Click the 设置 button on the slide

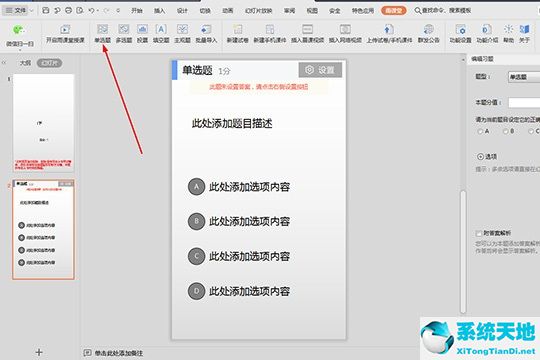point(320,70)
